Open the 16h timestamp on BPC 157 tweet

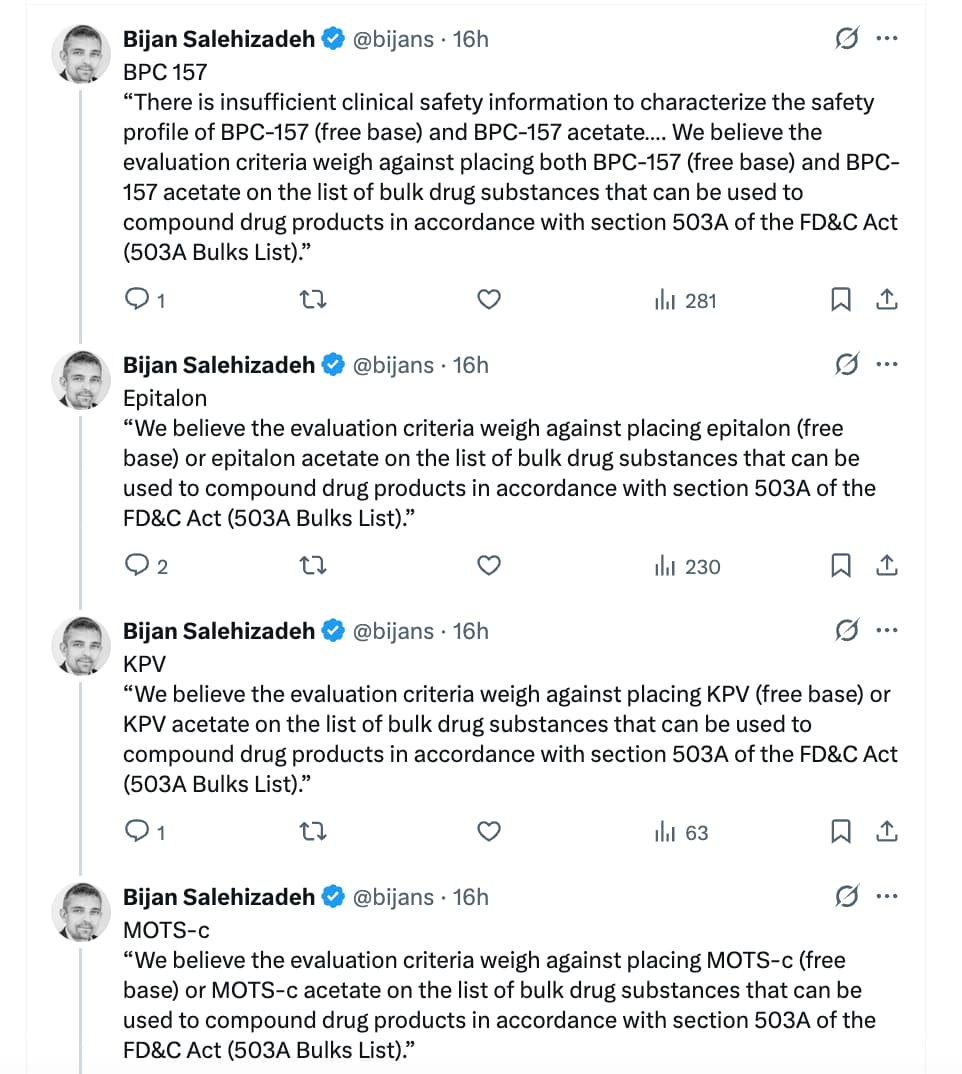471,39
